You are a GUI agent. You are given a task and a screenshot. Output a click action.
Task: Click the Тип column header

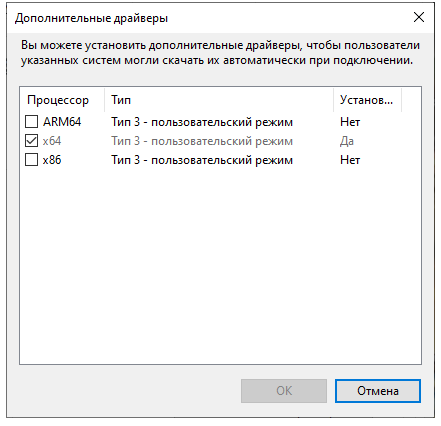point(219,100)
